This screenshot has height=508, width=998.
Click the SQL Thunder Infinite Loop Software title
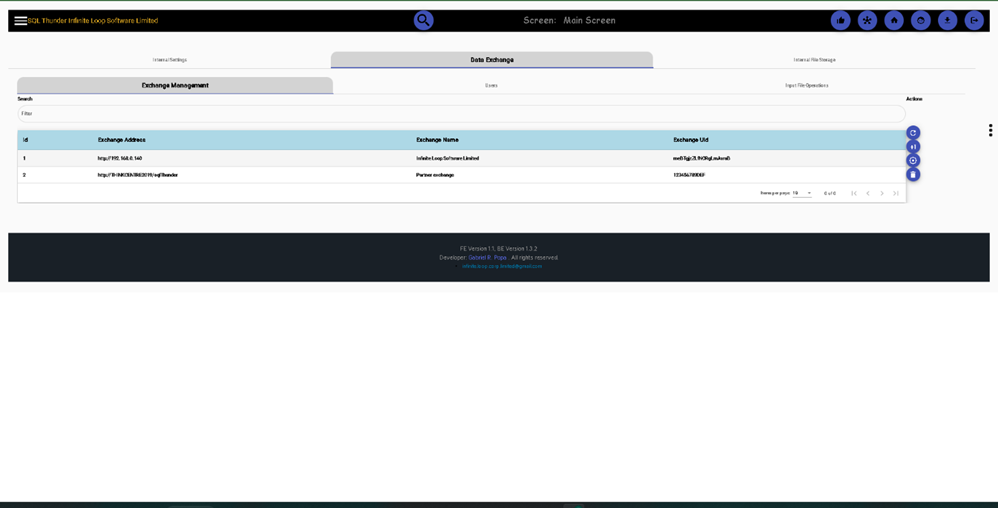[x=93, y=20]
